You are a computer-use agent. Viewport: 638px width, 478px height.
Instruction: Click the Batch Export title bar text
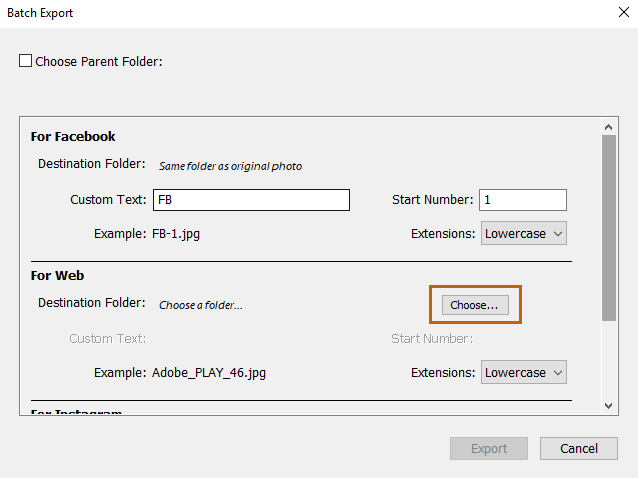pyautogui.click(x=40, y=14)
